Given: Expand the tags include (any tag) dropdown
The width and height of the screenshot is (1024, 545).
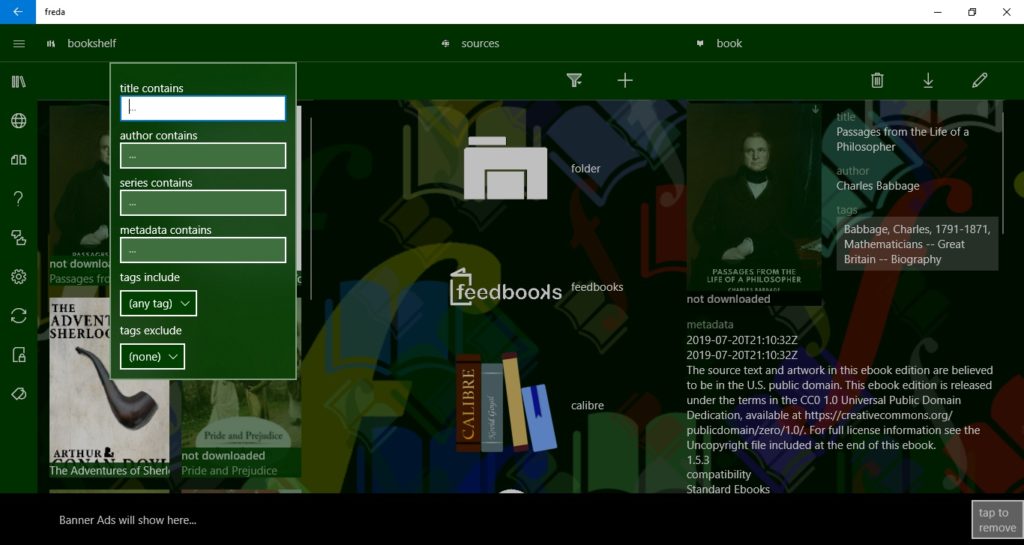Looking at the screenshot, I should pyautogui.click(x=159, y=304).
